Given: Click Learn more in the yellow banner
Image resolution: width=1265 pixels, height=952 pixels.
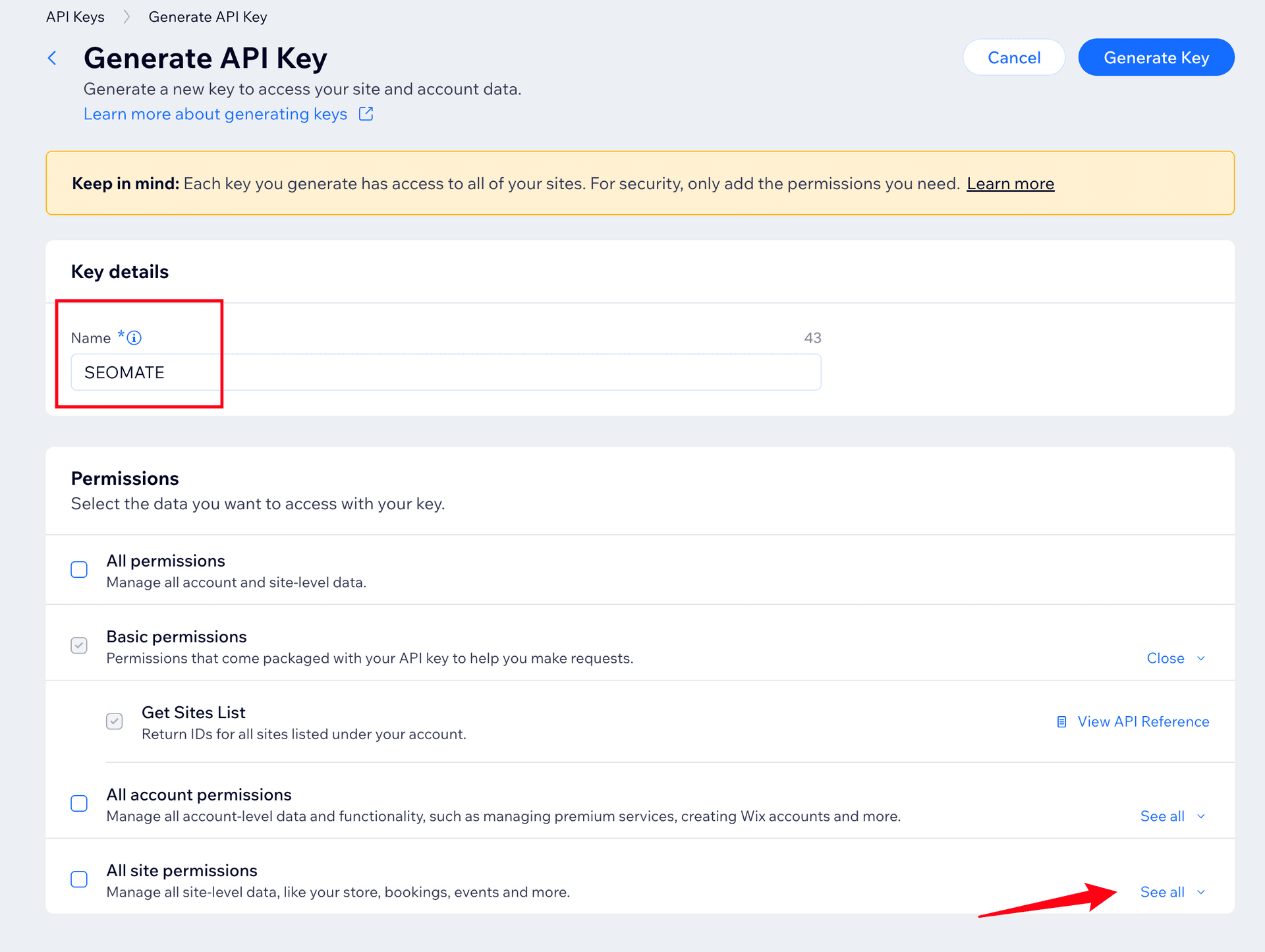Looking at the screenshot, I should (x=1010, y=183).
